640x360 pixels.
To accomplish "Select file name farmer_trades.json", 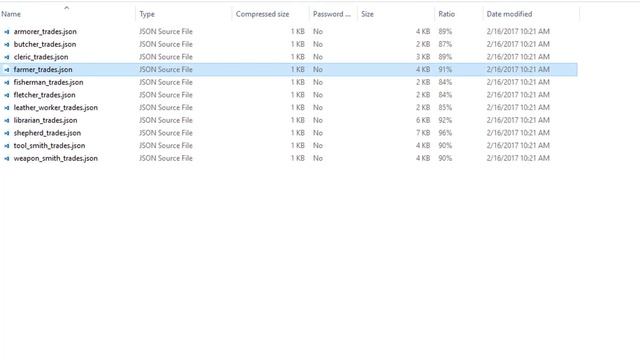I will (43, 69).
